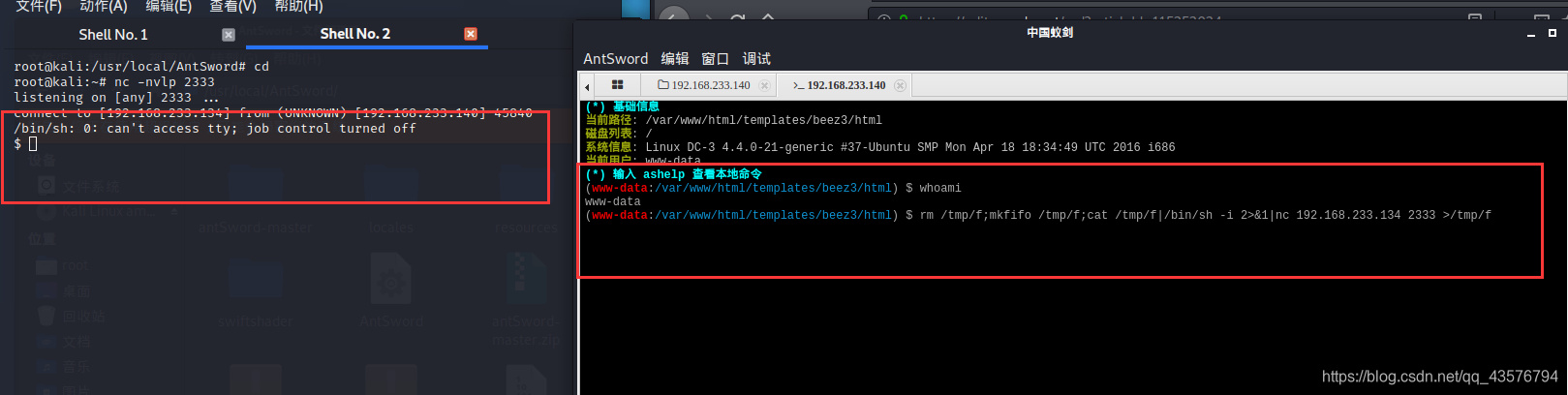Close the terminal tab 192.168.233.140

click(900, 85)
